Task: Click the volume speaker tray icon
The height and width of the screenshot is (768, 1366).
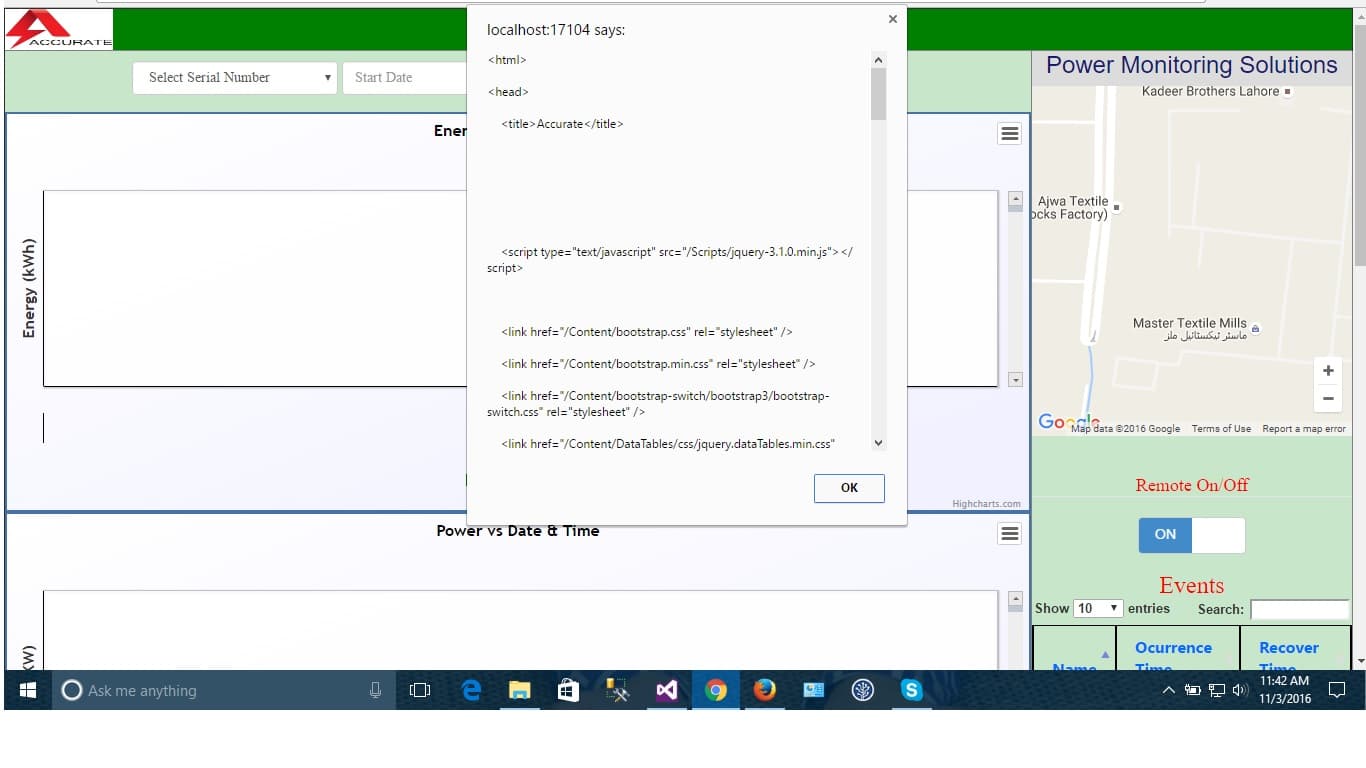Action: pyautogui.click(x=1240, y=690)
